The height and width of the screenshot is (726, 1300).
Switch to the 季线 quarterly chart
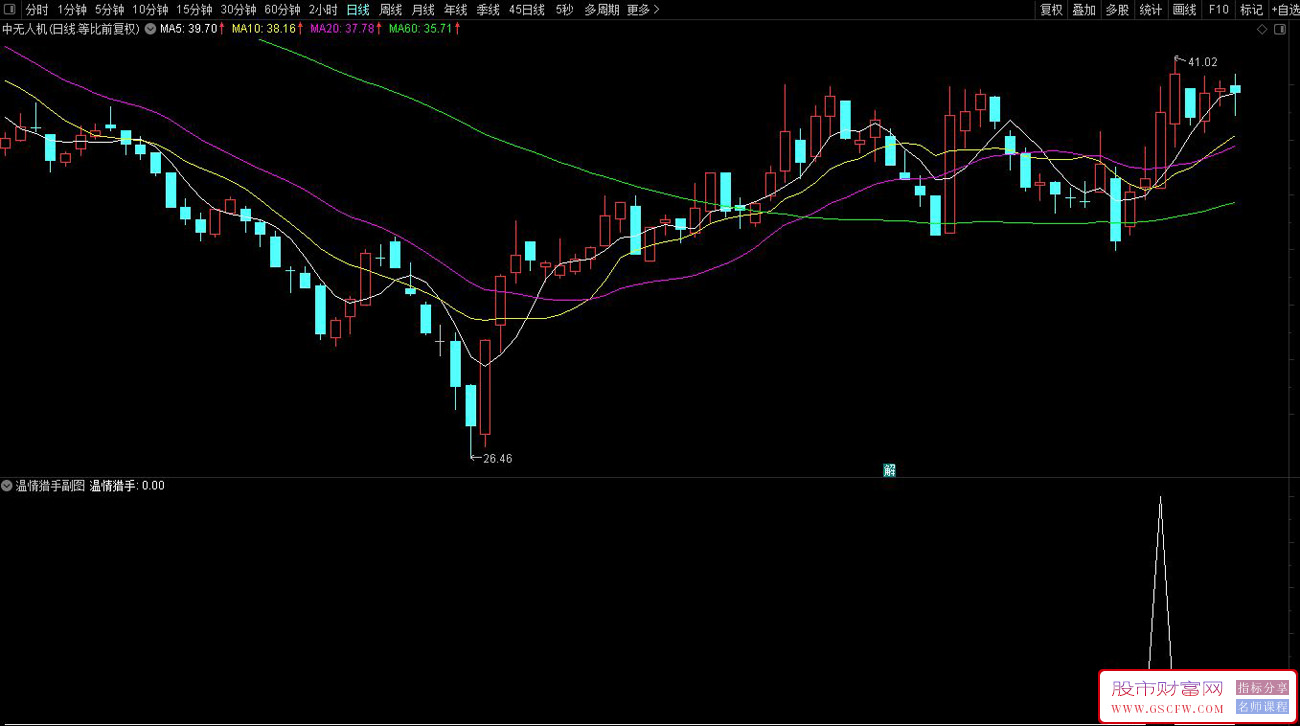pos(488,9)
